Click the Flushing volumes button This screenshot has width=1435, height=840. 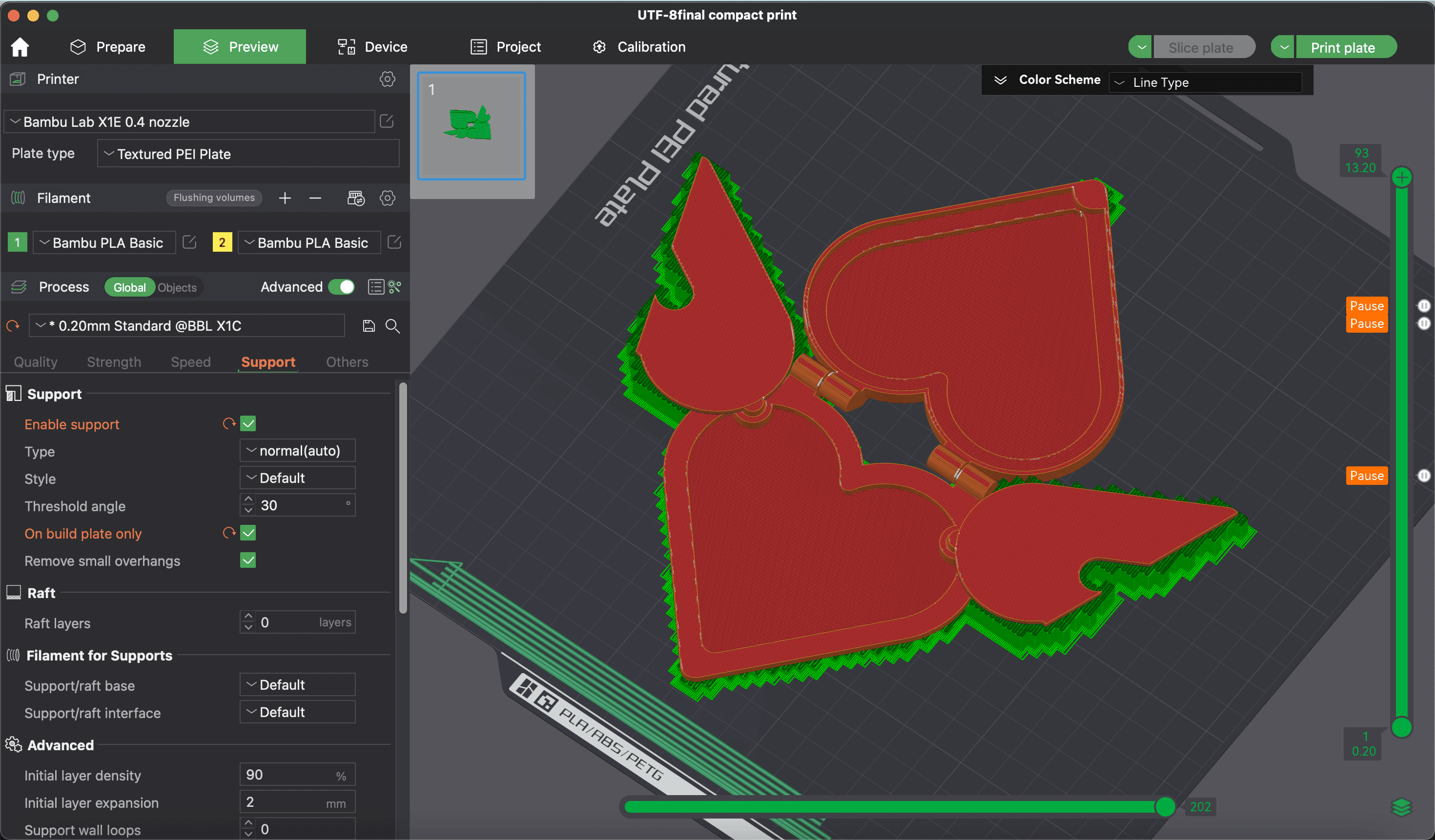(x=214, y=198)
